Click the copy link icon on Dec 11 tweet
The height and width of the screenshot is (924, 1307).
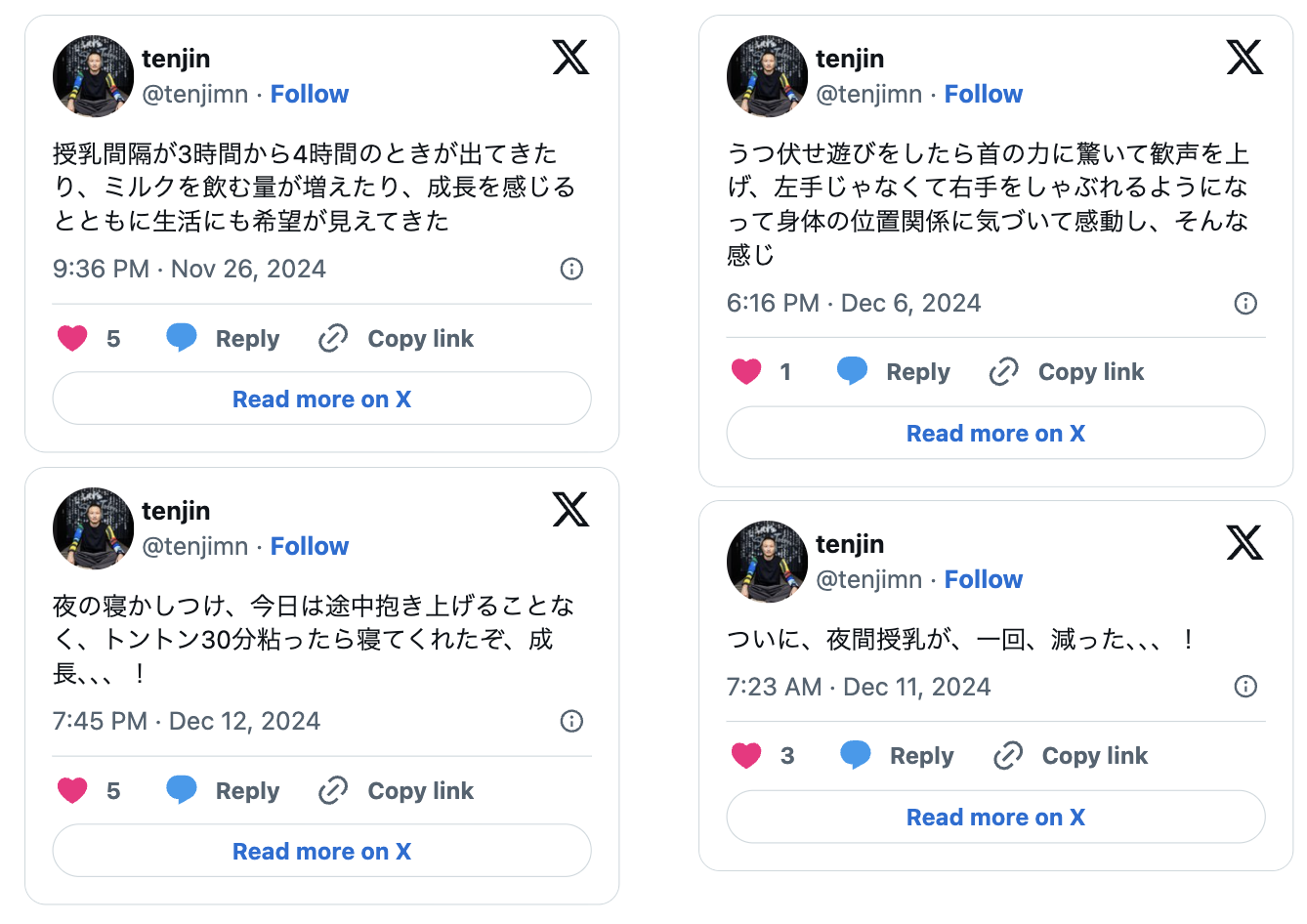point(1007,755)
